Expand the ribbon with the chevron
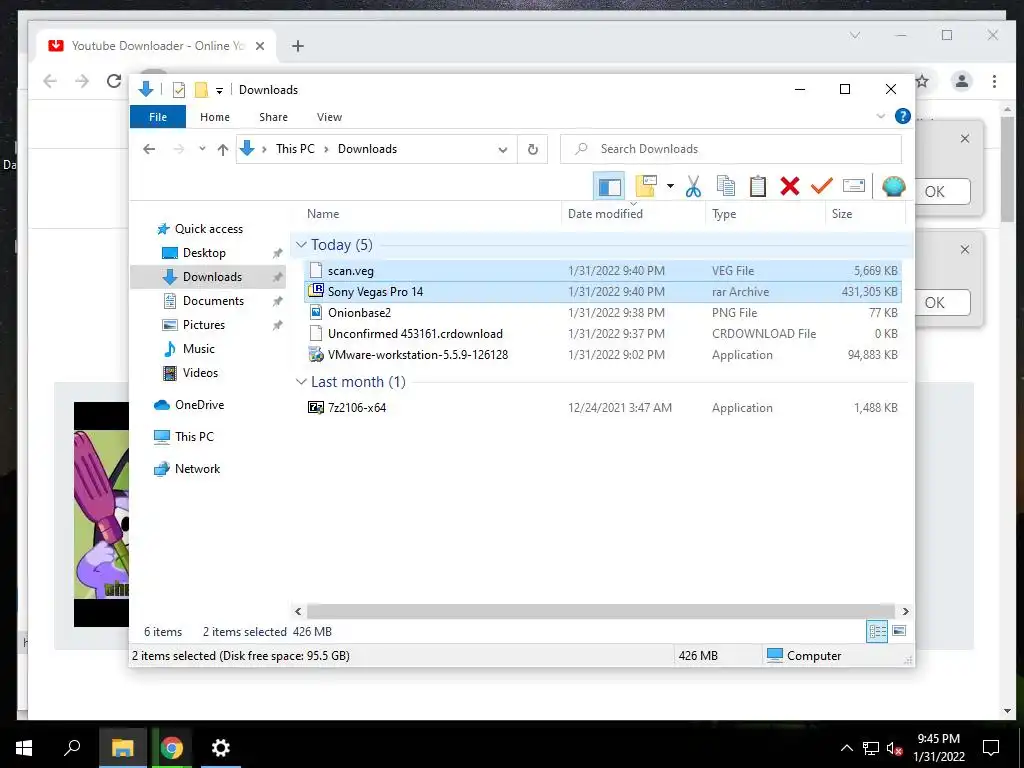 [x=880, y=116]
